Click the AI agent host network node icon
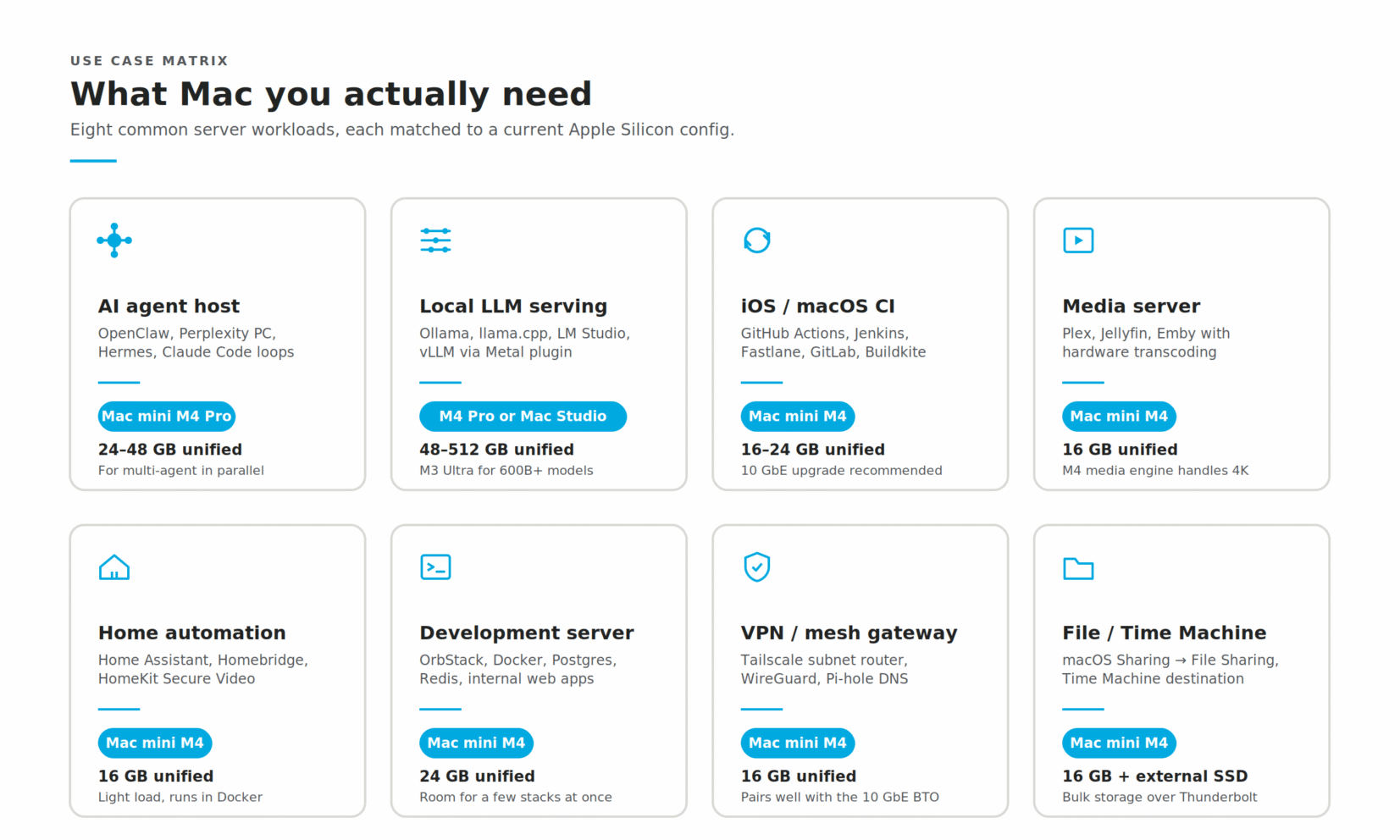The width and height of the screenshot is (1400, 840). pos(114,240)
